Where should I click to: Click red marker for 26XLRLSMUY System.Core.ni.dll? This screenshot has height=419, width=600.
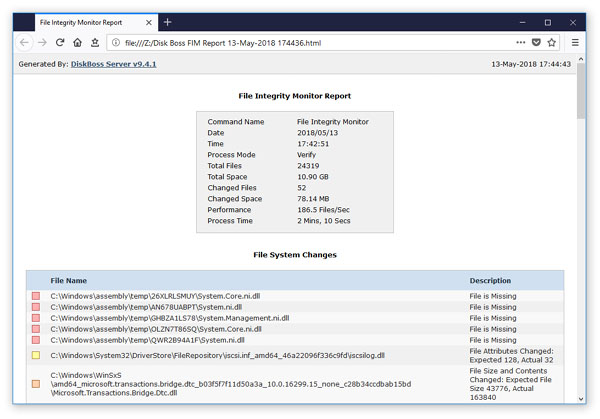(x=36, y=296)
